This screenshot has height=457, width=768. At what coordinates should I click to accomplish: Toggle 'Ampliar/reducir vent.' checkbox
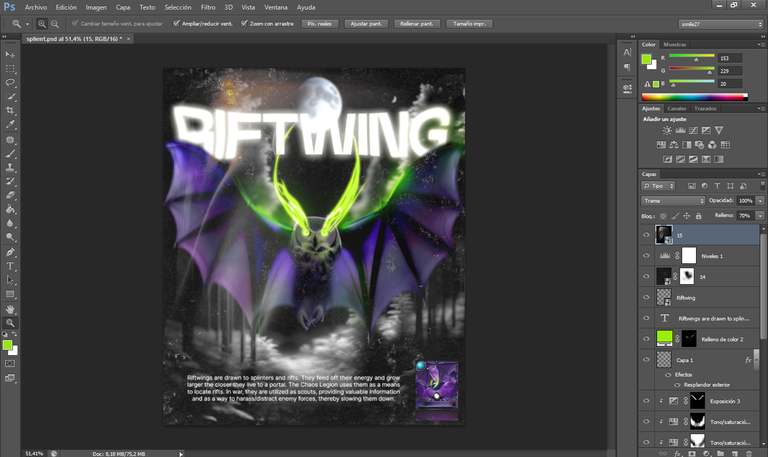point(176,24)
